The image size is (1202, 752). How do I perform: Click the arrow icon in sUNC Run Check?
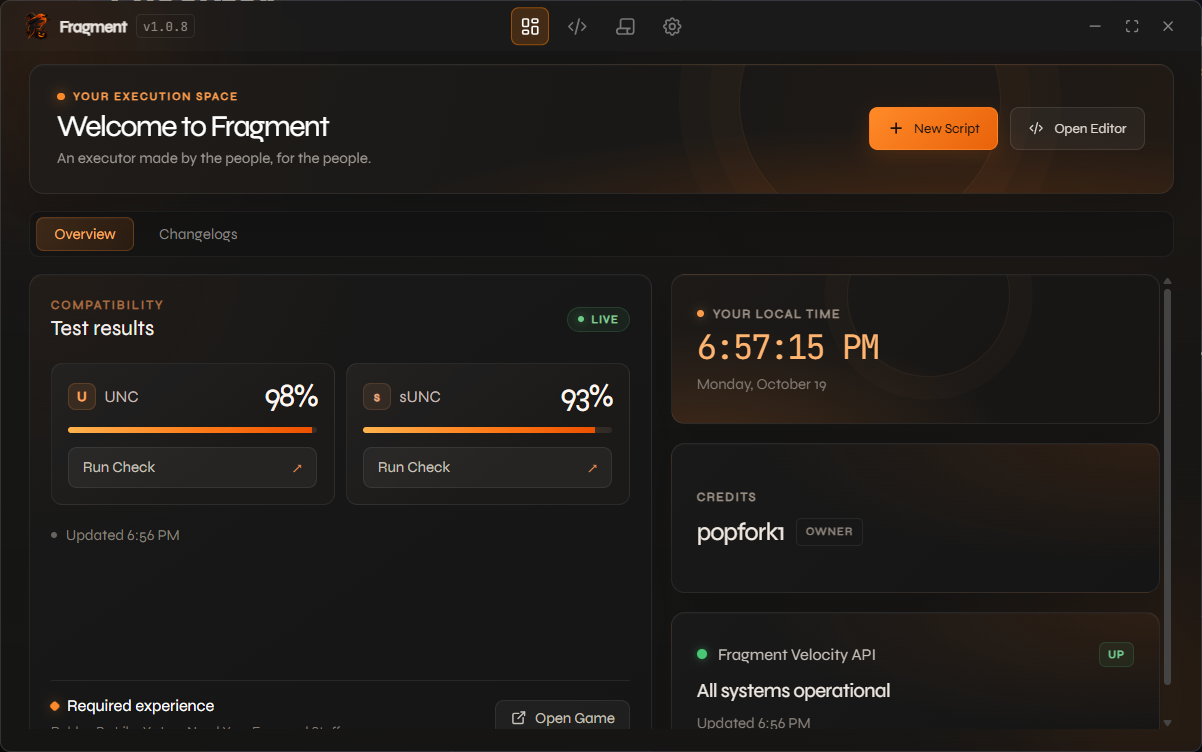click(x=592, y=468)
